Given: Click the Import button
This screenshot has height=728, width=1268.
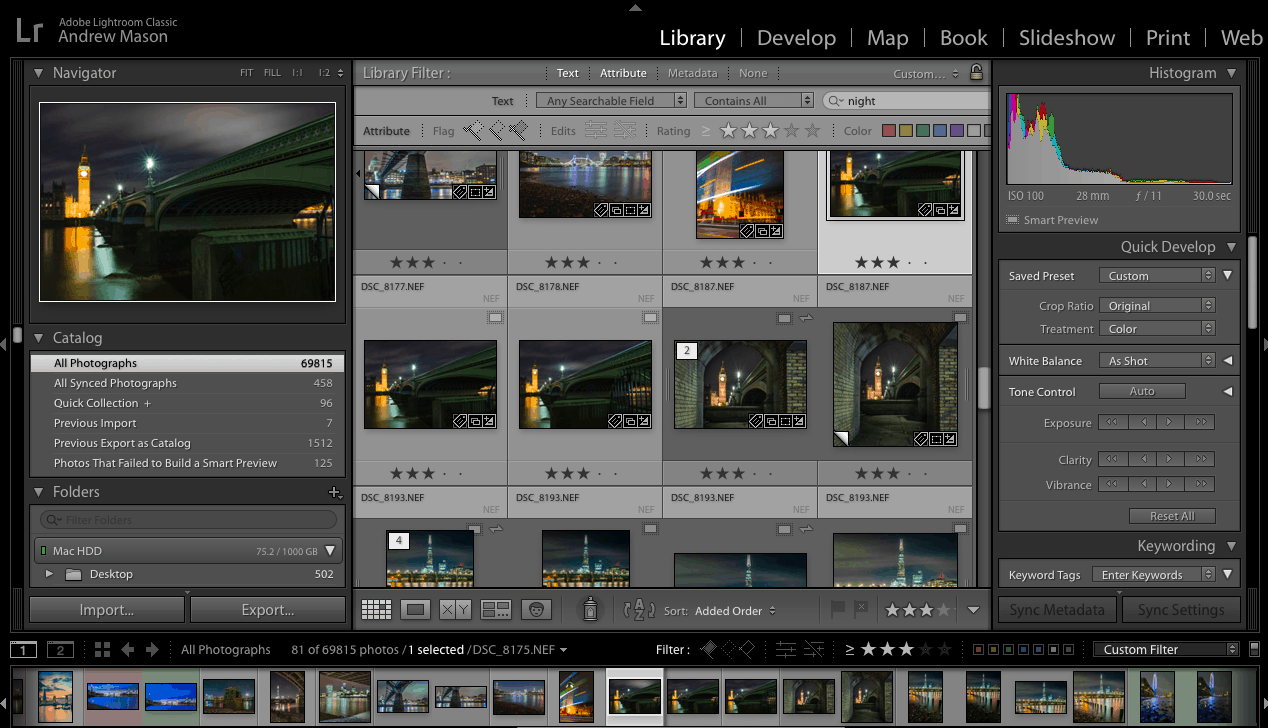Looking at the screenshot, I should [107, 609].
